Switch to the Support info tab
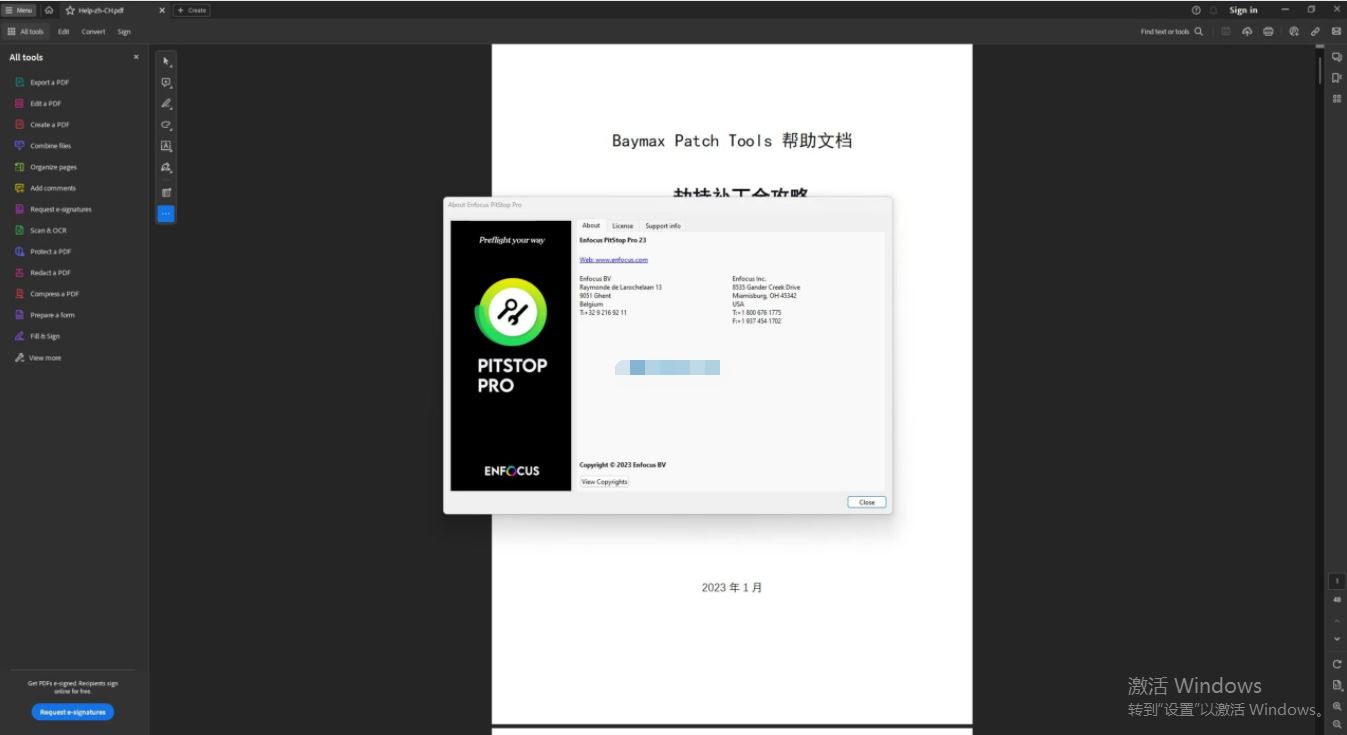Viewport: 1347px width, 735px height. tap(663, 226)
